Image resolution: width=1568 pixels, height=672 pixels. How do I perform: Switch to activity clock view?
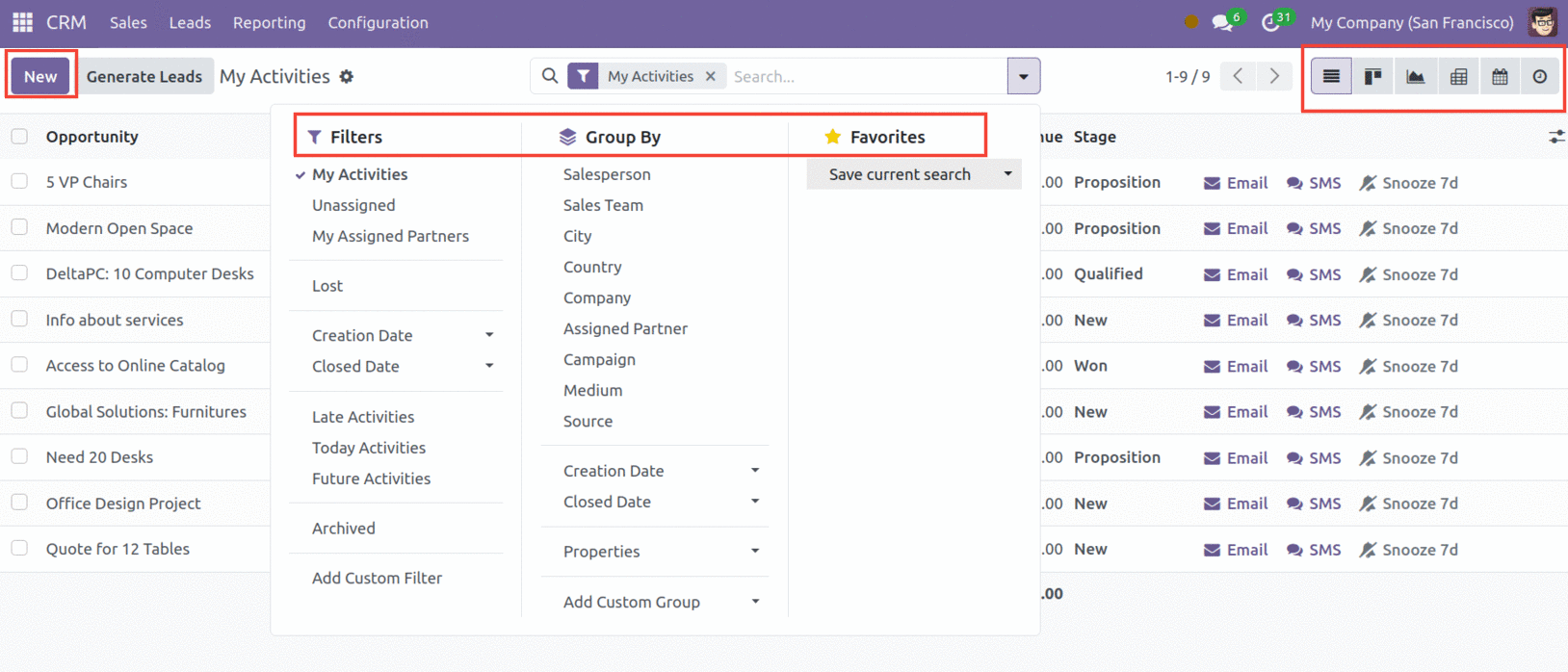point(1540,76)
